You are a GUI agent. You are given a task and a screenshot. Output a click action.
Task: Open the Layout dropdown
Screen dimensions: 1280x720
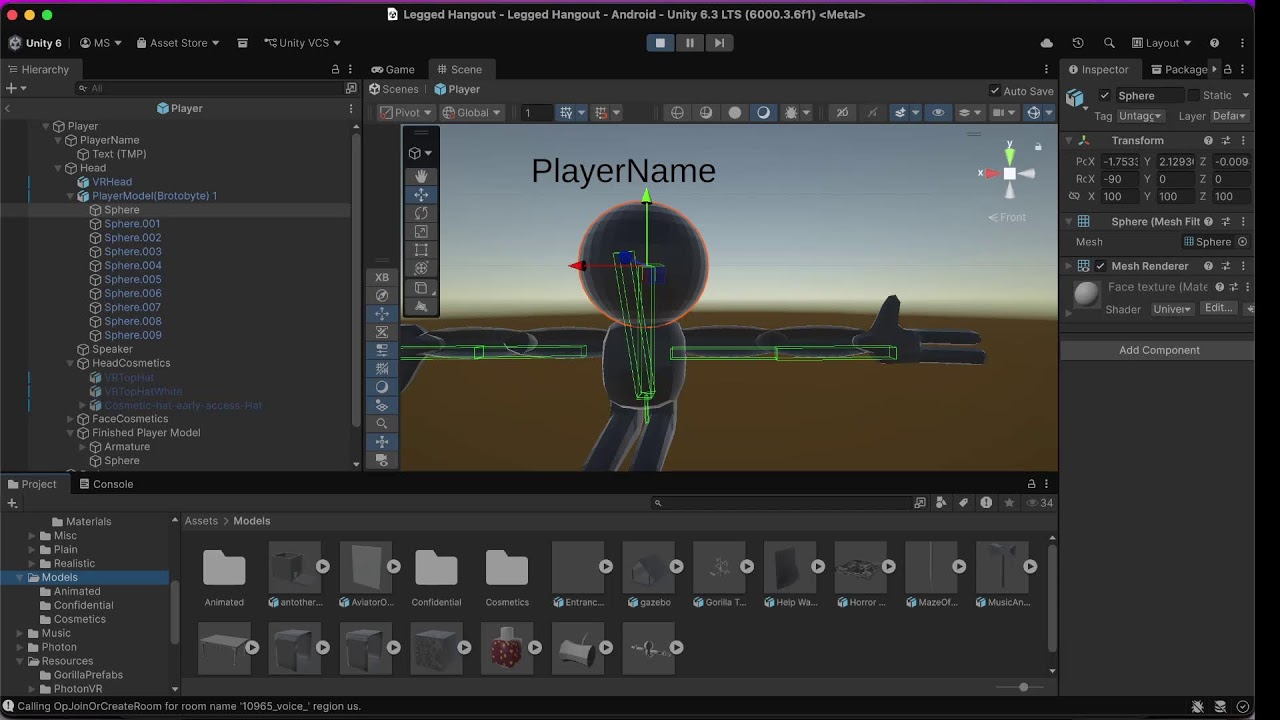pos(1162,43)
